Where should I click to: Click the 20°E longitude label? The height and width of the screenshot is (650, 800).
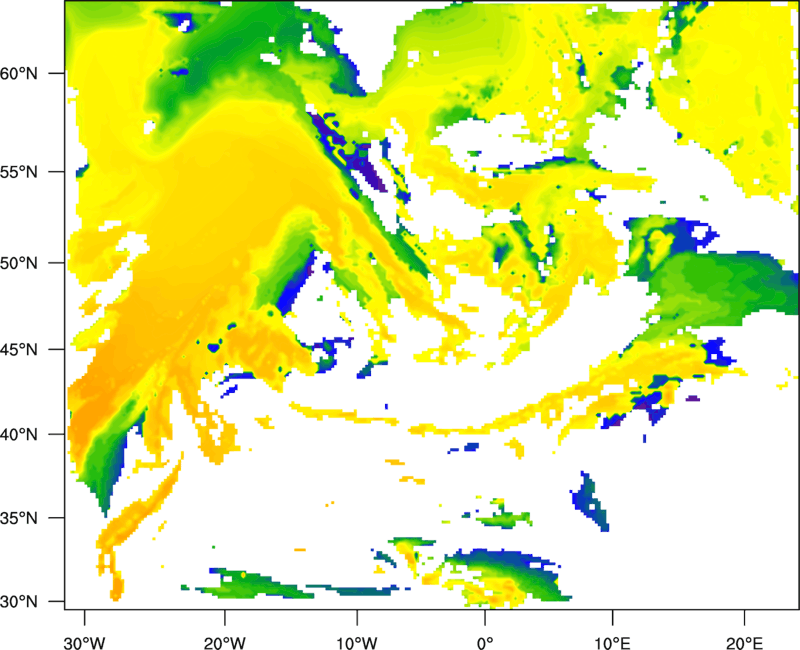pos(744,643)
